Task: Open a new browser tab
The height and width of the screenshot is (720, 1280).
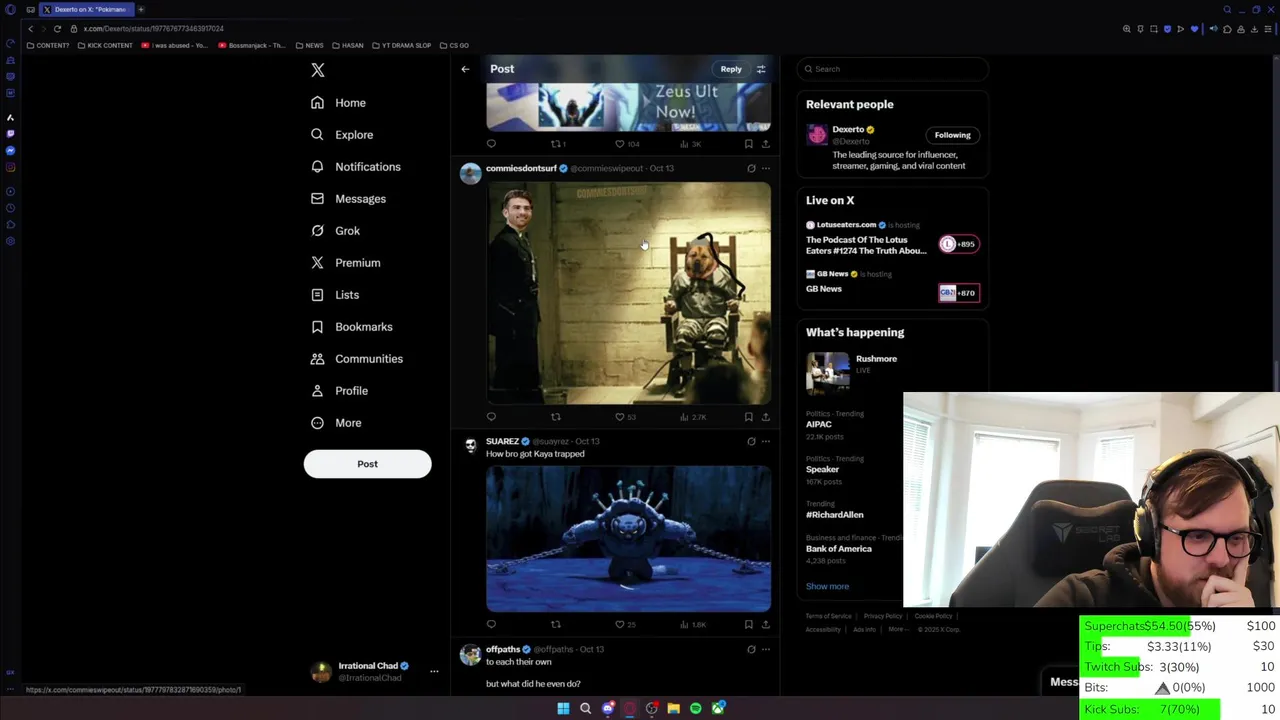Action: (x=141, y=9)
